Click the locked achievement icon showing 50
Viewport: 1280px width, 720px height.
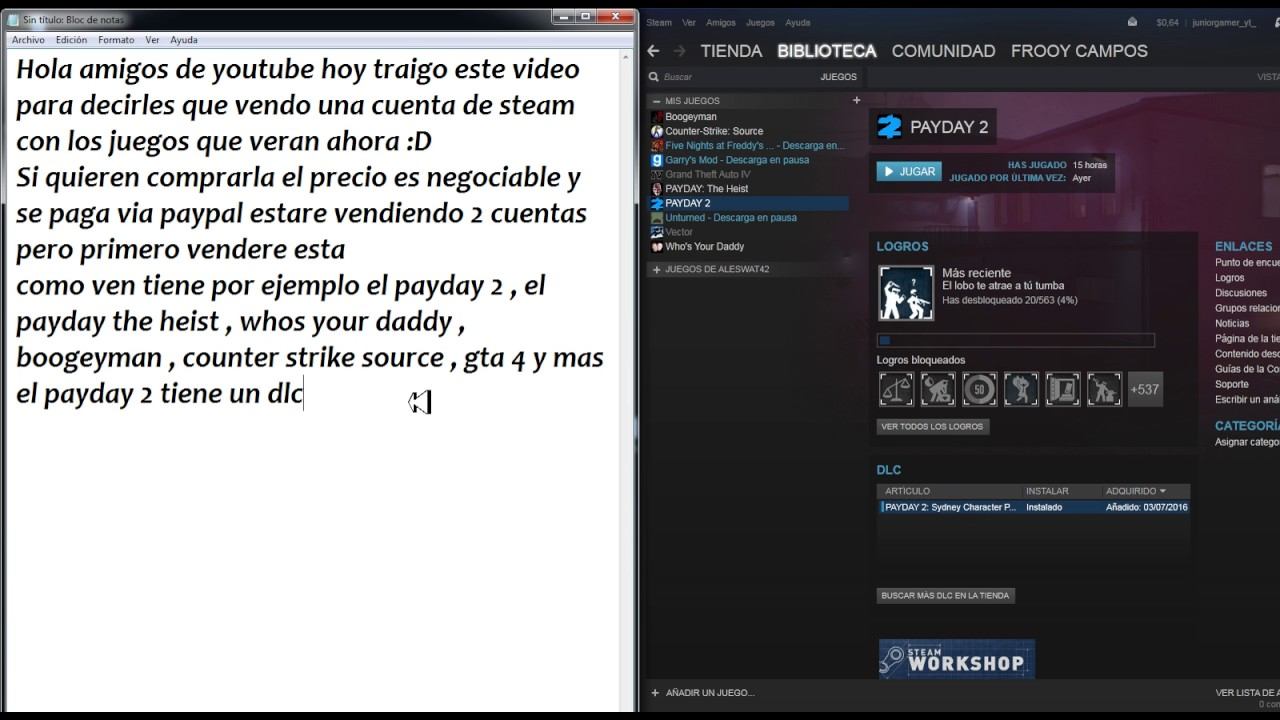point(979,389)
